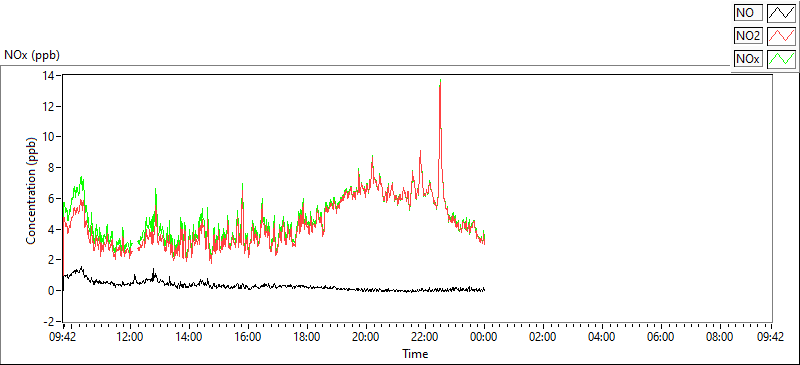
Task: Click the Time axis label
Action: [415, 353]
